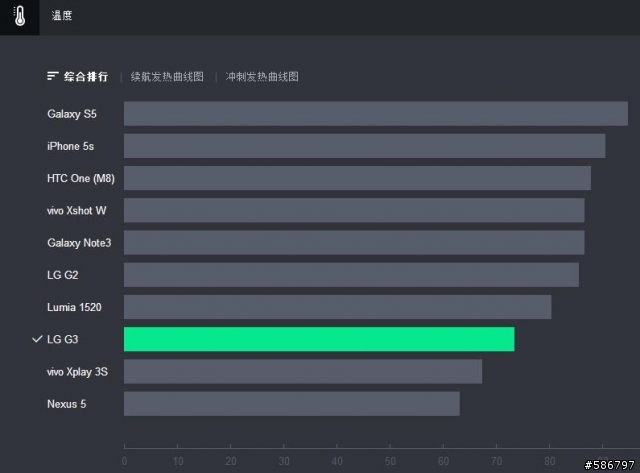Switch to 续航发热曲线图 tab
The height and width of the screenshot is (473, 640).
[167, 77]
